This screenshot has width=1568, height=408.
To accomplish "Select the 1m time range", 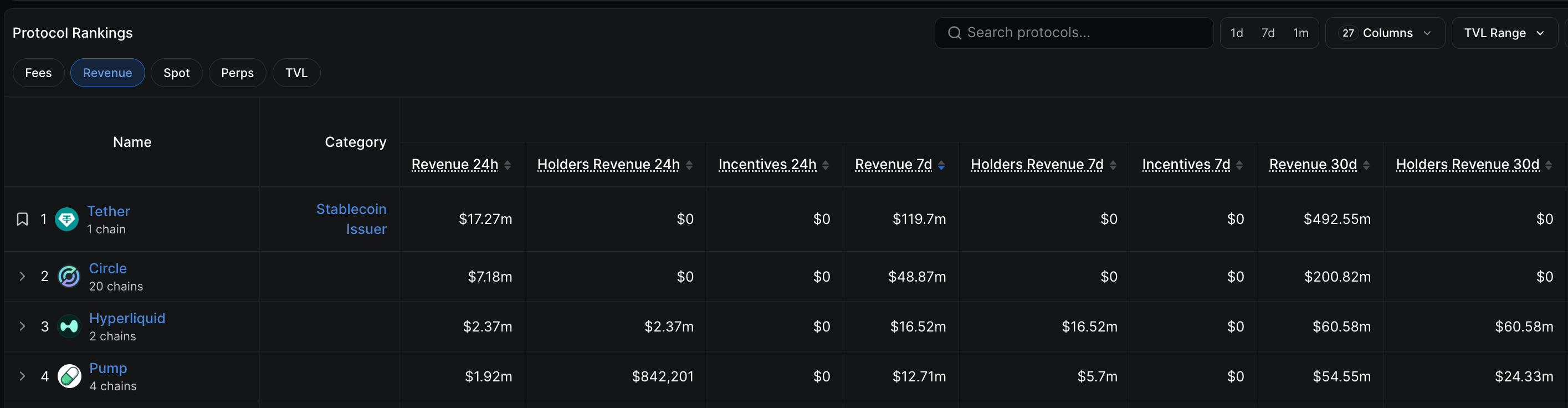I will pos(1301,33).
